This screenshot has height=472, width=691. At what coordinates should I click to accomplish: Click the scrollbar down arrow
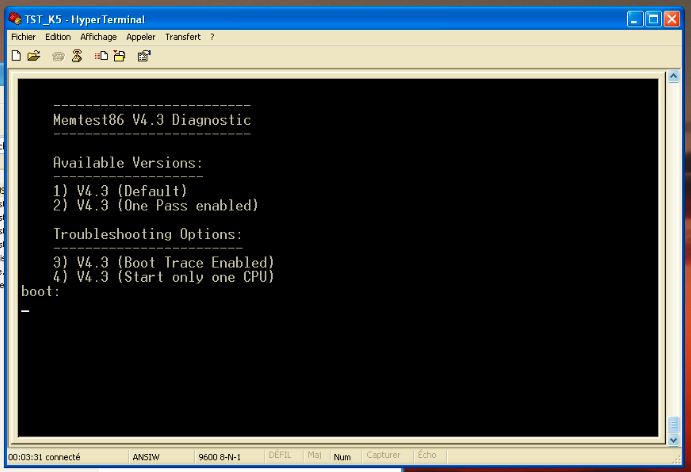[x=673, y=440]
